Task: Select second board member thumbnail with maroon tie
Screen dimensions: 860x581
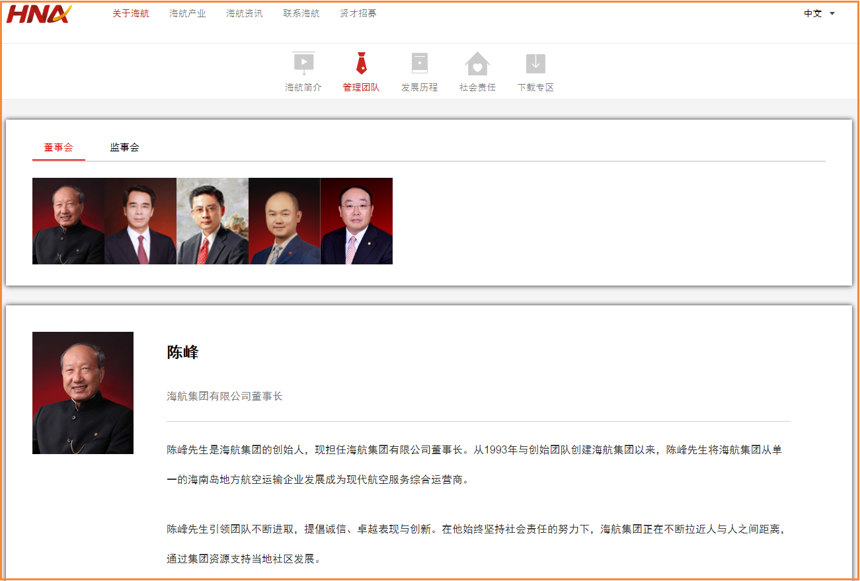Action: 140,221
